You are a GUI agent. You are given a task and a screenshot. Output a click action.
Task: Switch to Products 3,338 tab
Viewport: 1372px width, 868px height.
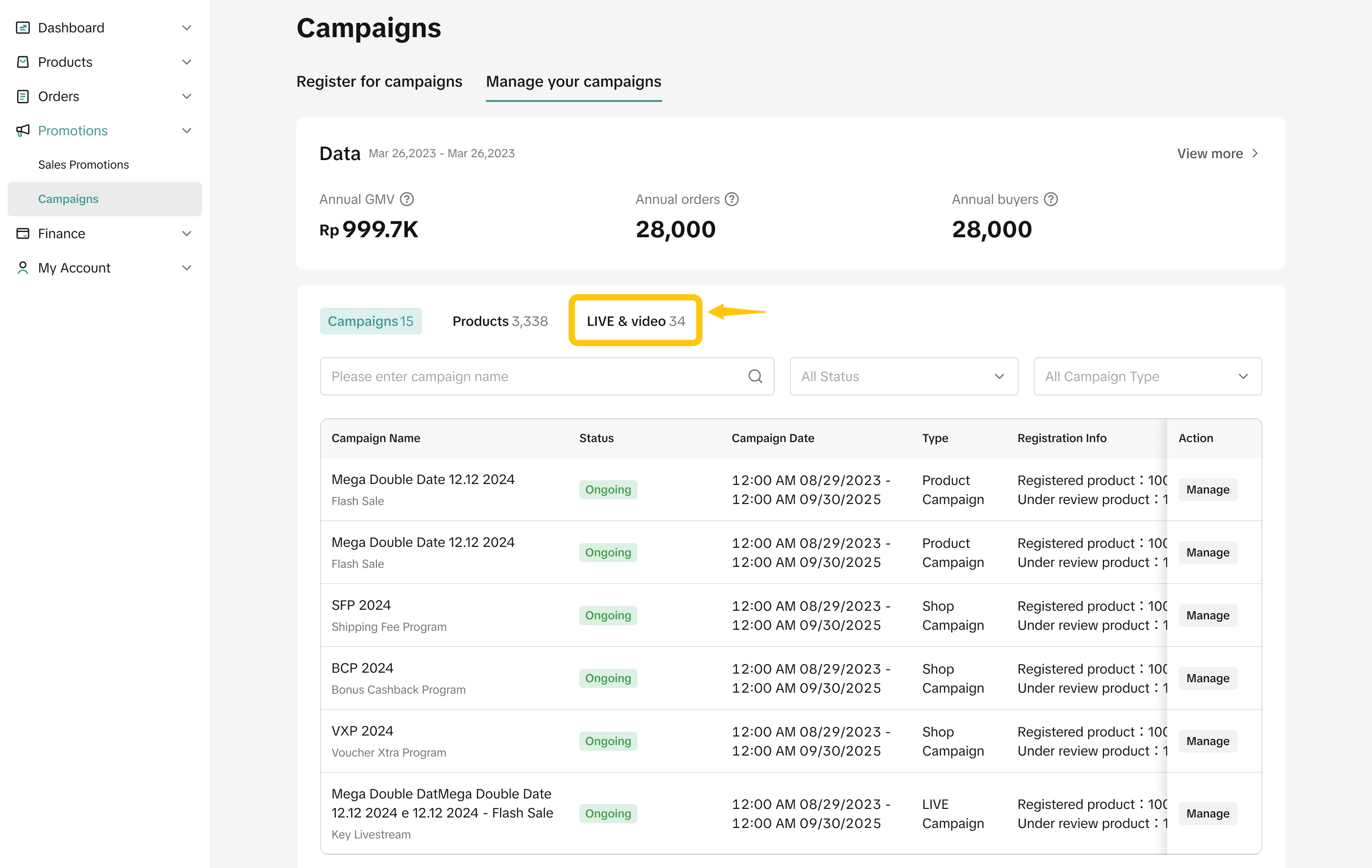[500, 321]
